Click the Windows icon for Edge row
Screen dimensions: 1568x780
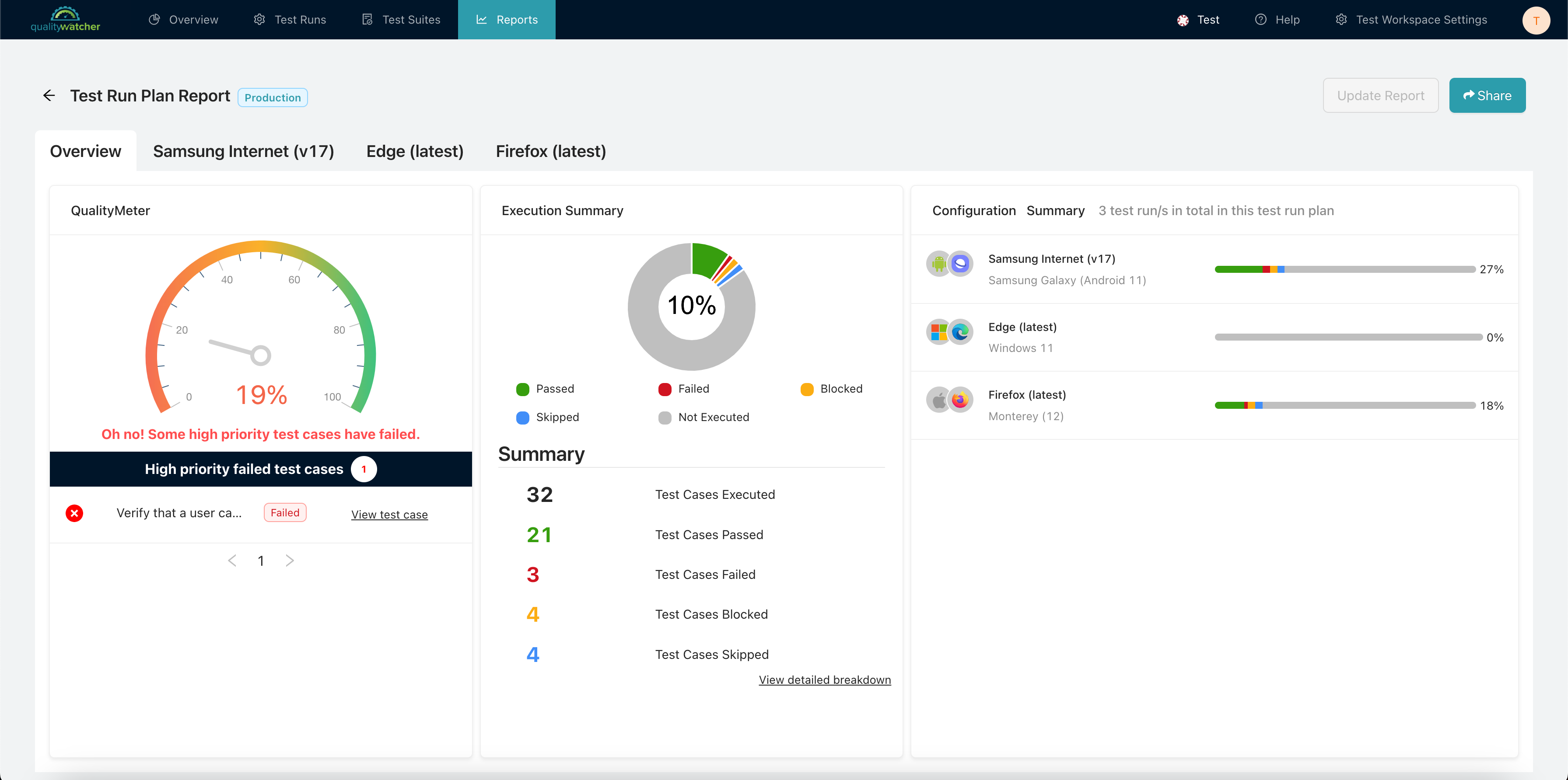point(939,331)
